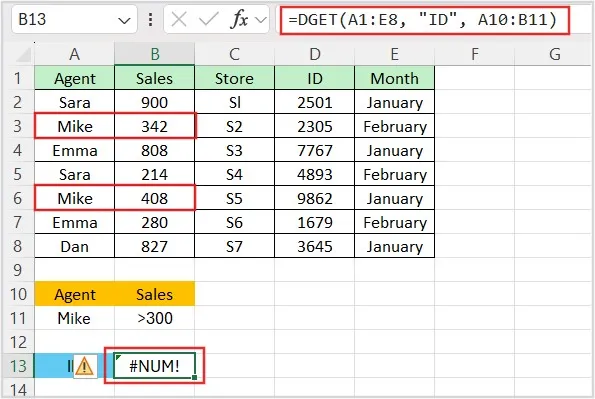The width and height of the screenshot is (595, 399).
Task: Click the Name Box showing B13
Action: (74, 19)
